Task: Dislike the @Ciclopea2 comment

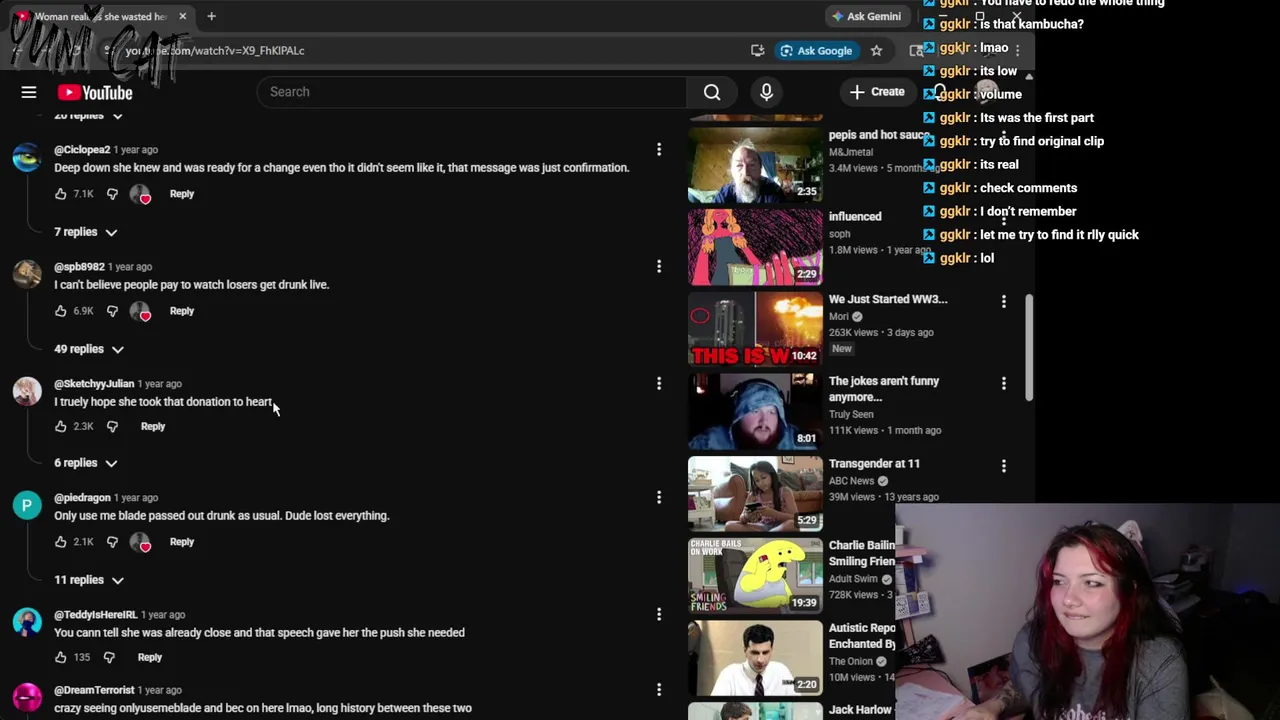Action: pos(112,194)
